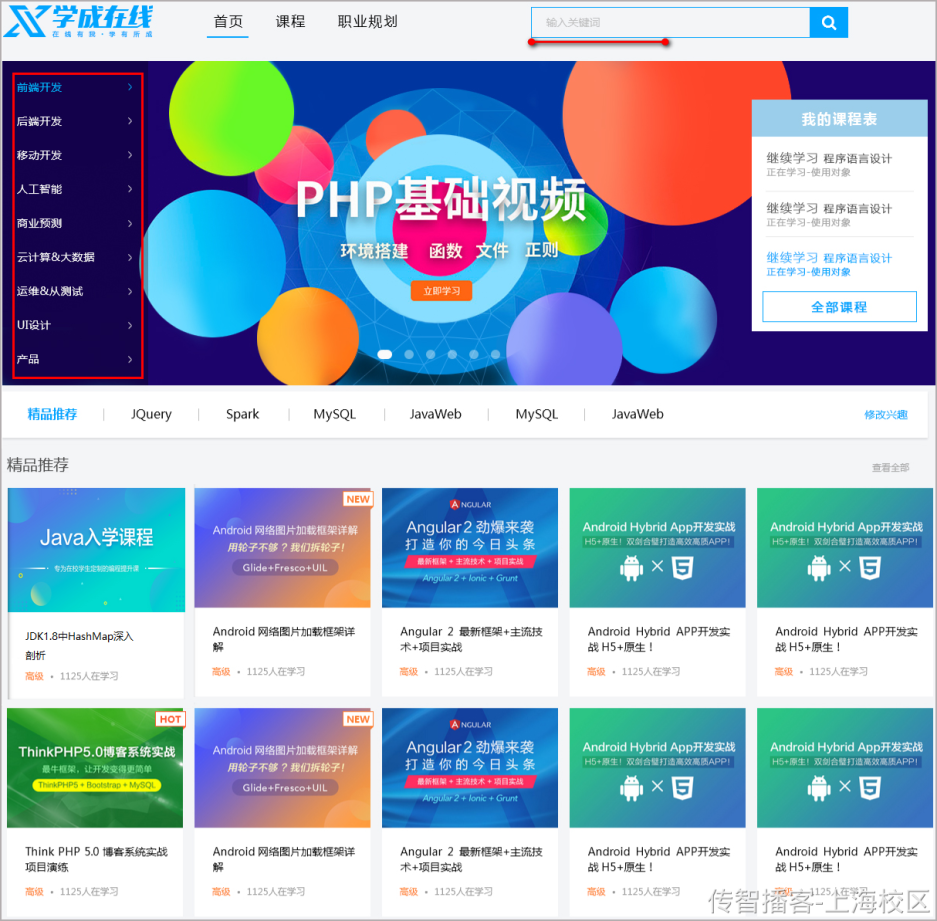Image resolution: width=937 pixels, height=921 pixels.
Task: Click the JDK1.8中HashMap深入剖析 title
Action: pyautogui.click(x=79, y=645)
